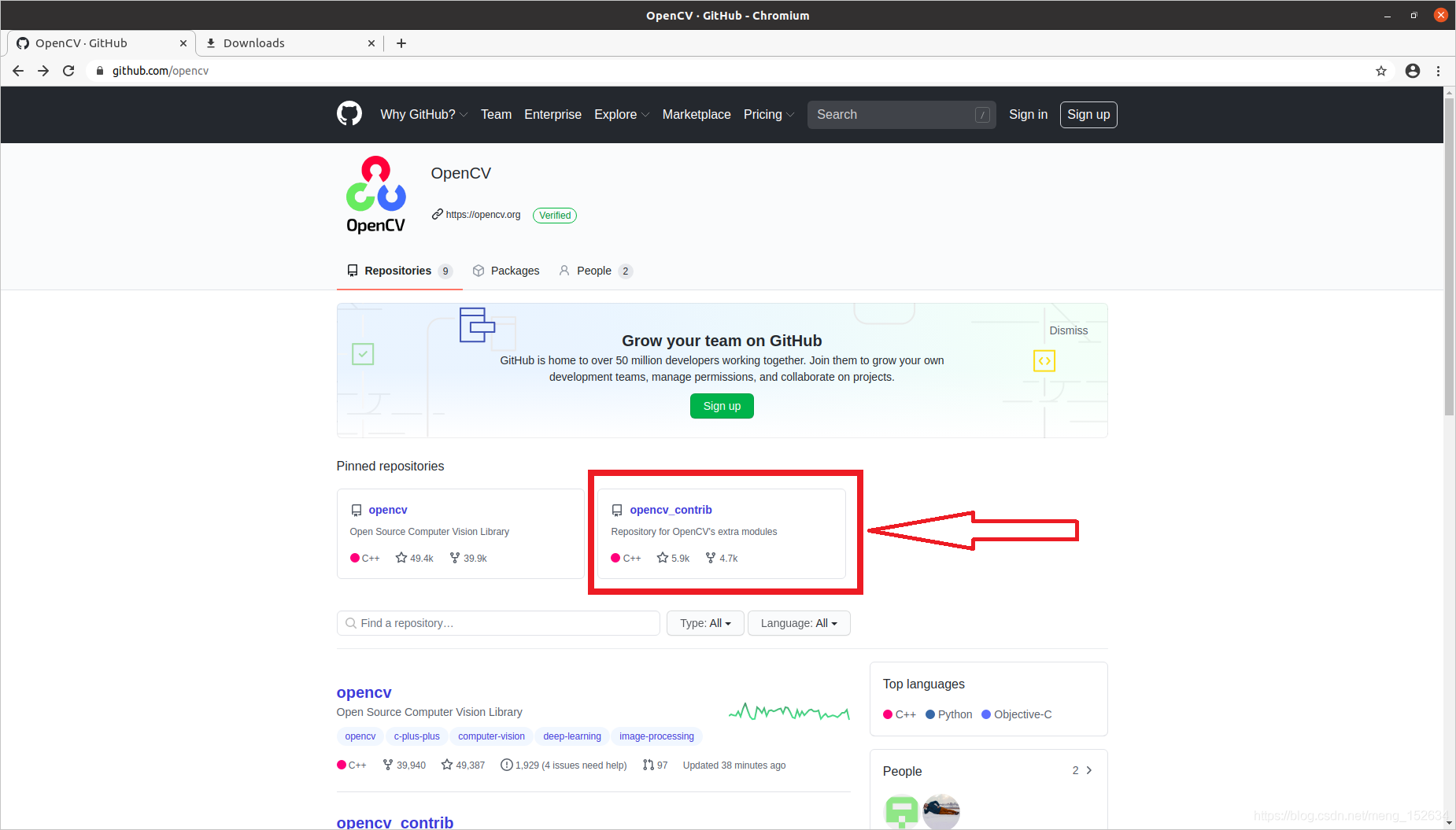1456x830 pixels.
Task: Expand the Explore dropdown menu
Action: click(622, 114)
